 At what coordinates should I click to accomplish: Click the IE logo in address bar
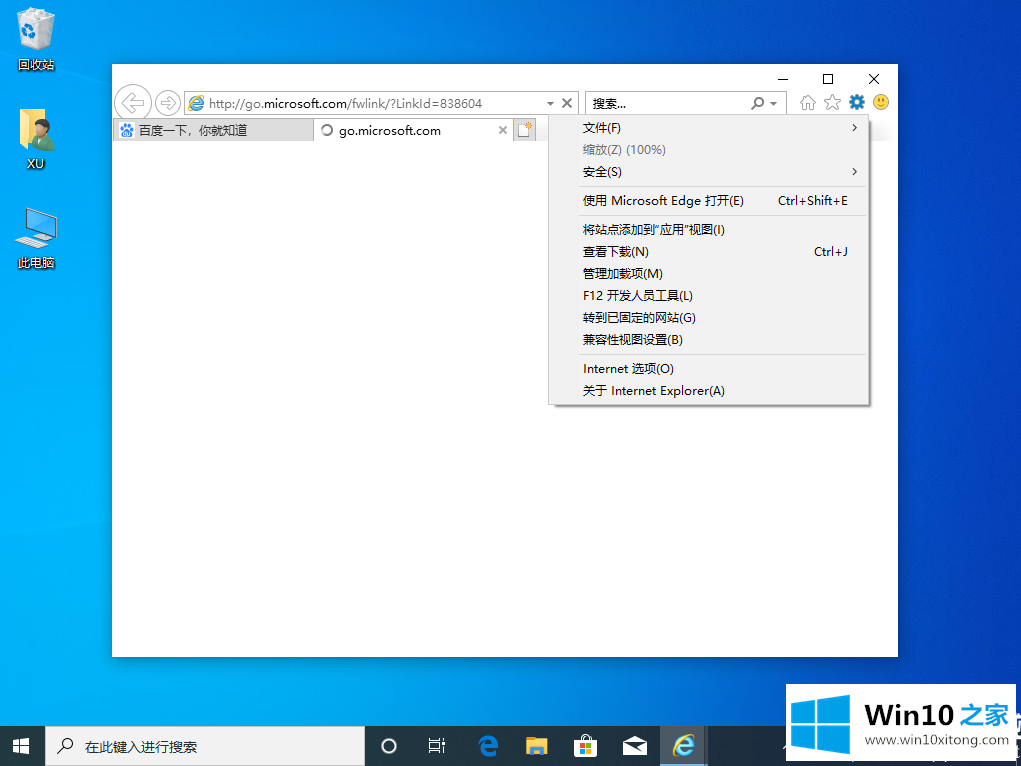click(x=196, y=103)
